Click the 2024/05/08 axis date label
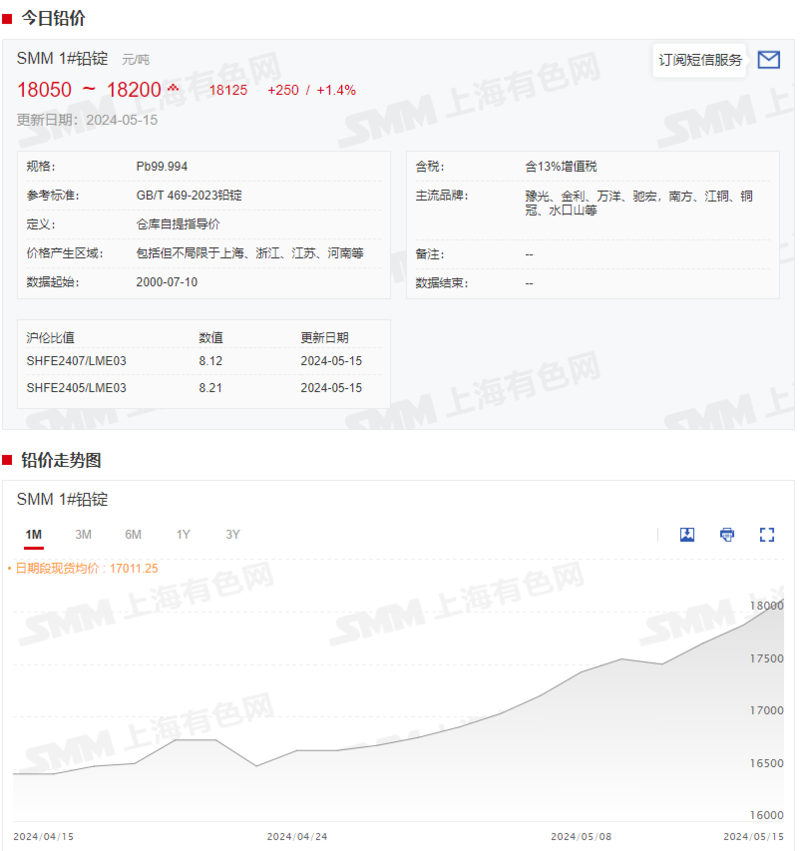This screenshot has width=800, height=851. click(x=581, y=836)
